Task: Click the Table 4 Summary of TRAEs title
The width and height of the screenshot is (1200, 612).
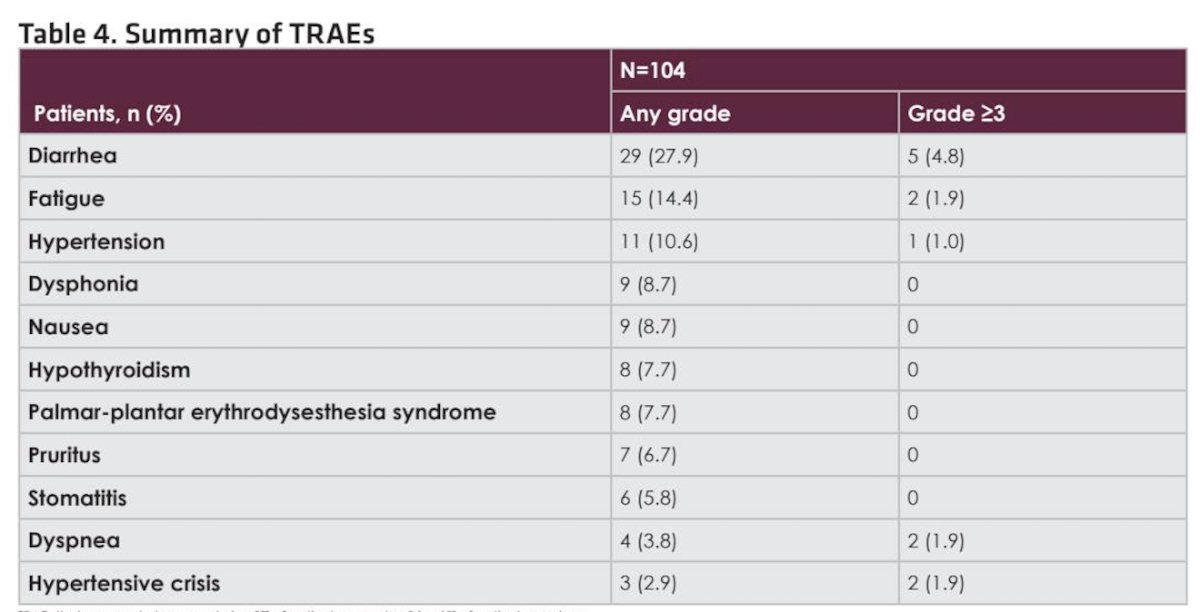Action: tap(196, 32)
